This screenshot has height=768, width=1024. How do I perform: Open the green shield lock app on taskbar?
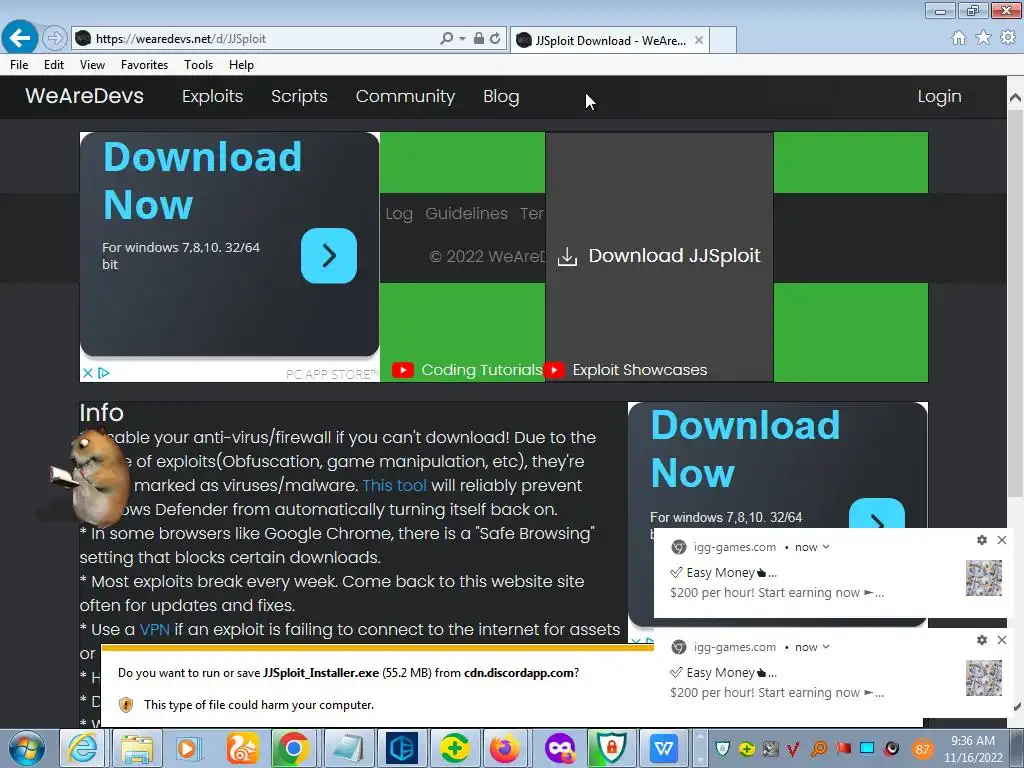pos(611,748)
